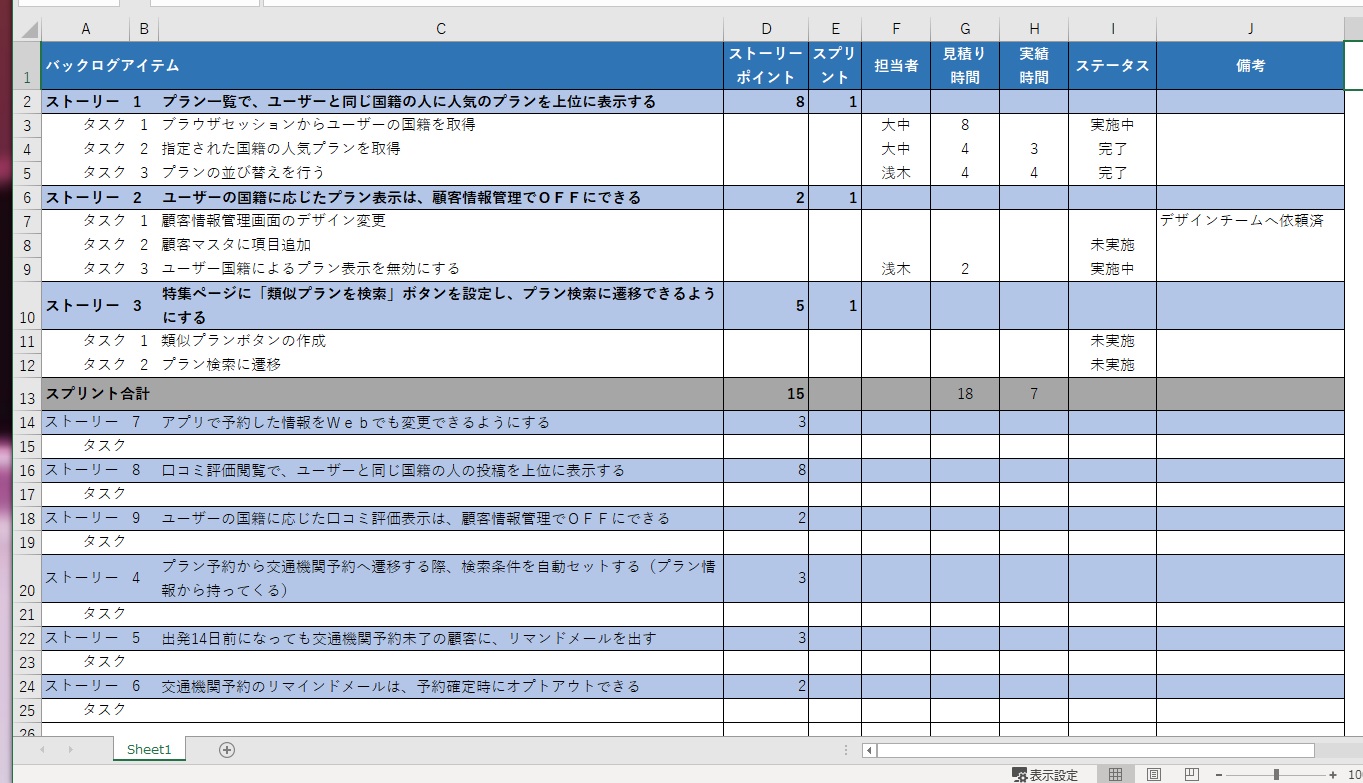This screenshot has width=1363, height=783.
Task: Click the 見積り時間 header cell
Action: click(x=965, y=66)
